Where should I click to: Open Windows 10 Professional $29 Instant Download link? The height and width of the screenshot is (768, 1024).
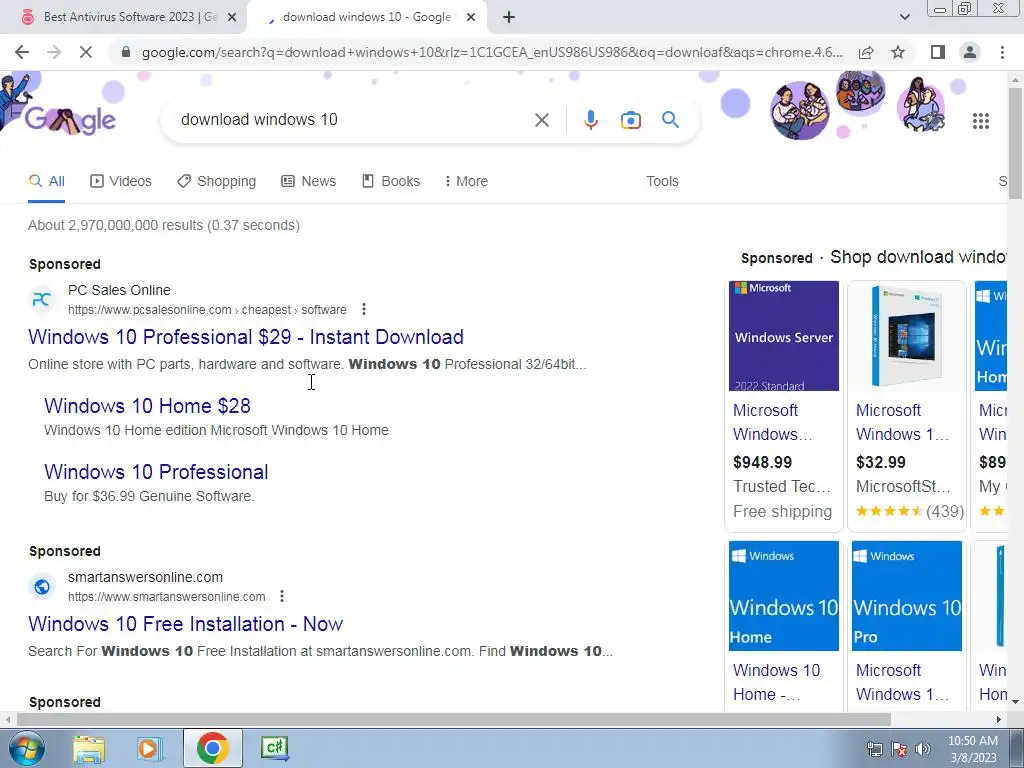point(246,337)
